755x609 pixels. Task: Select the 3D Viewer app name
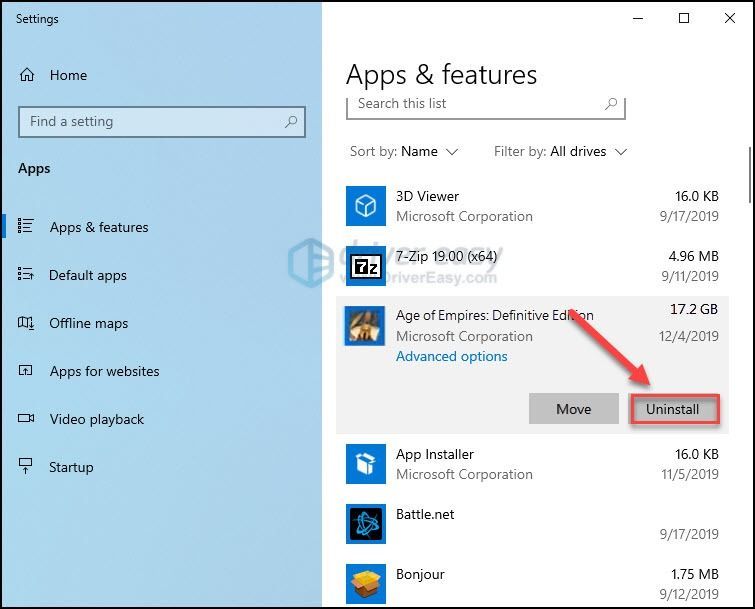point(427,196)
